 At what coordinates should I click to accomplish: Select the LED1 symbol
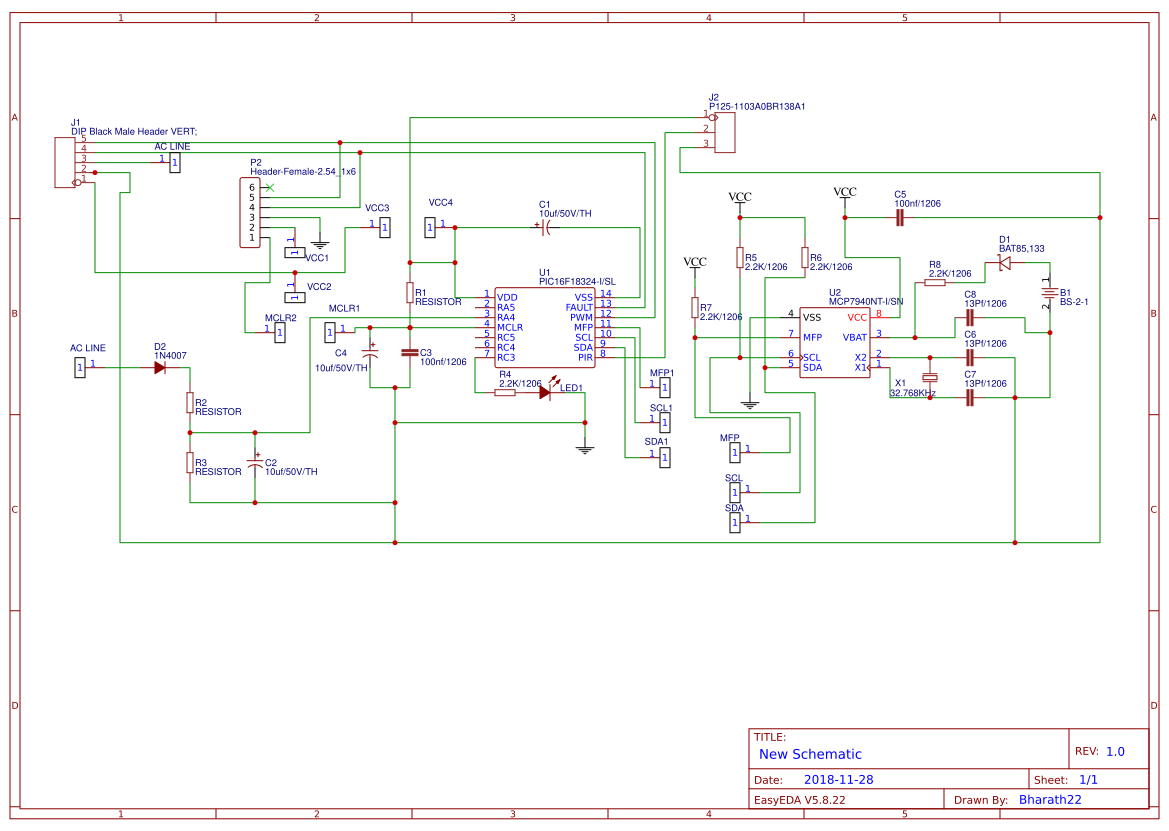(545, 393)
